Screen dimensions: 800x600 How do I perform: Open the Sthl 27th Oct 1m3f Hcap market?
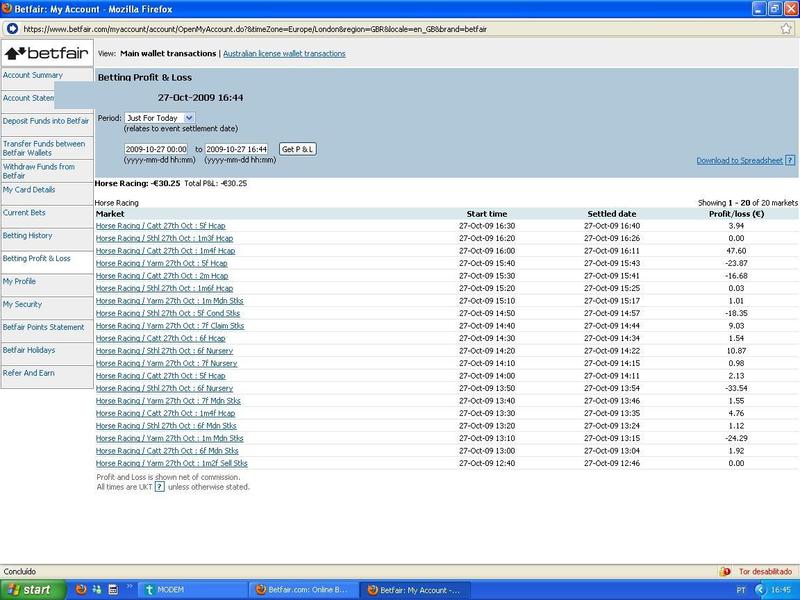click(x=164, y=238)
